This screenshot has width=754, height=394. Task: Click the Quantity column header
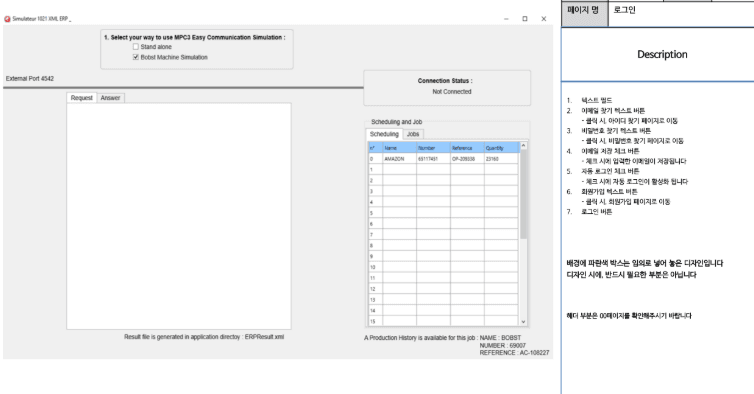coord(502,148)
